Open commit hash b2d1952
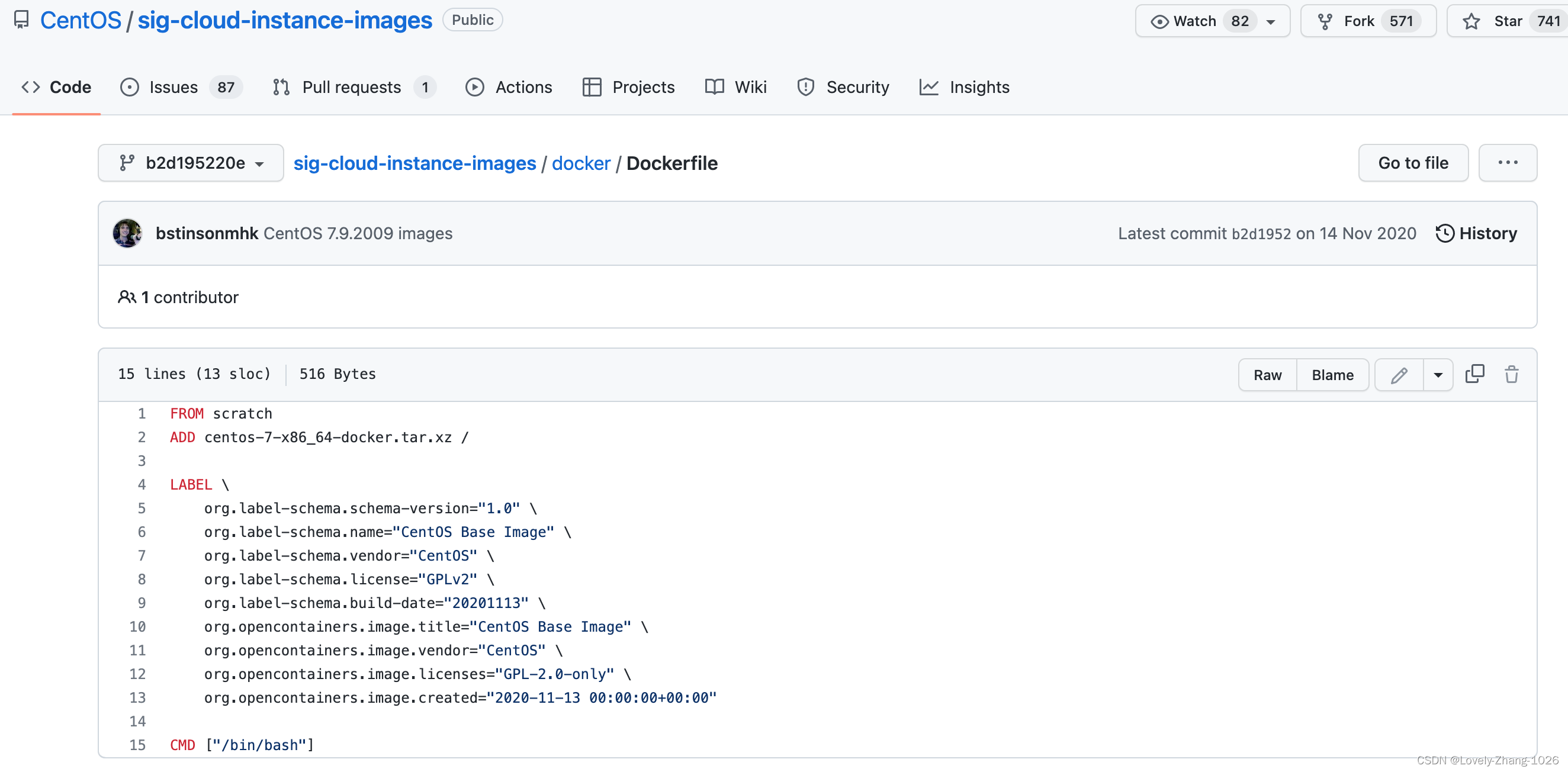 (1261, 234)
